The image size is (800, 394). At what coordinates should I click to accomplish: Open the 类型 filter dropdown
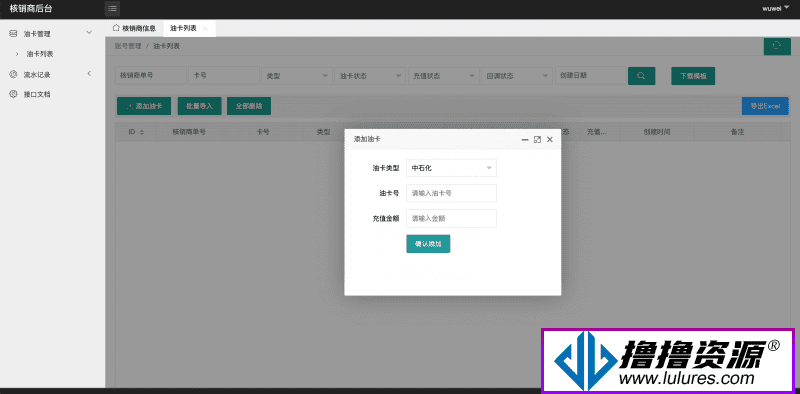(x=297, y=76)
